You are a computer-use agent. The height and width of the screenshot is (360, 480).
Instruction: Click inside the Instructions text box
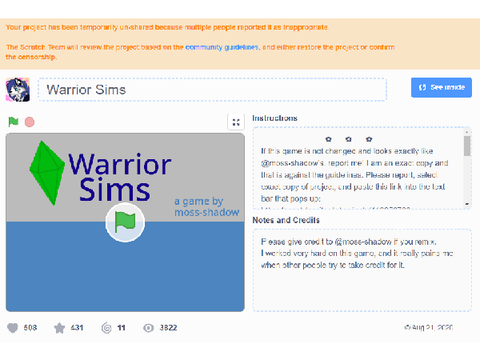click(358, 168)
